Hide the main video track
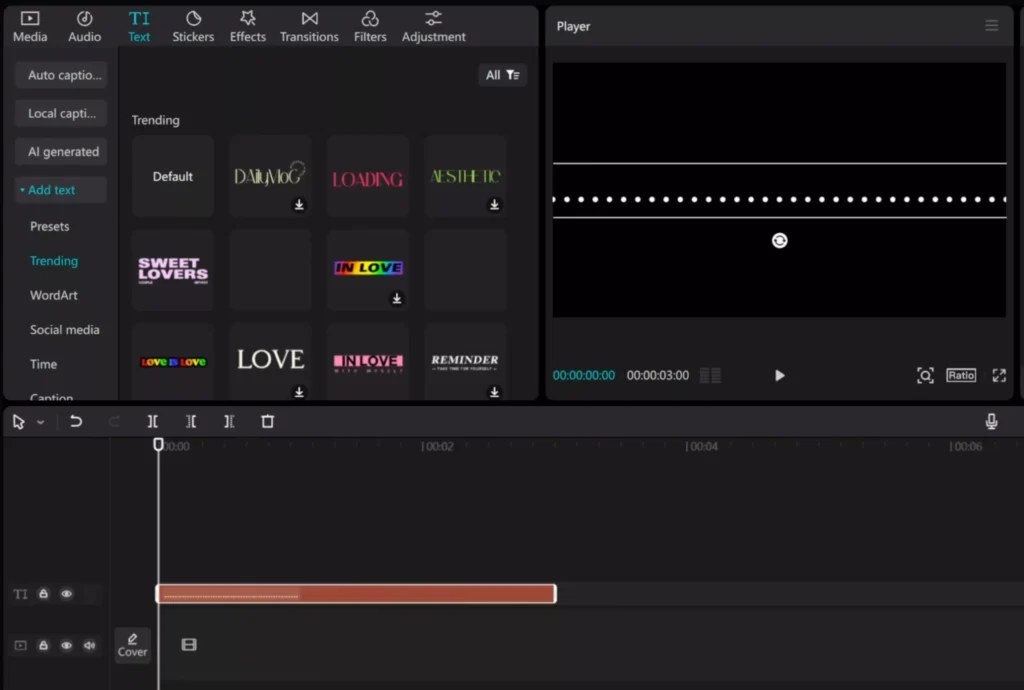 (67, 646)
